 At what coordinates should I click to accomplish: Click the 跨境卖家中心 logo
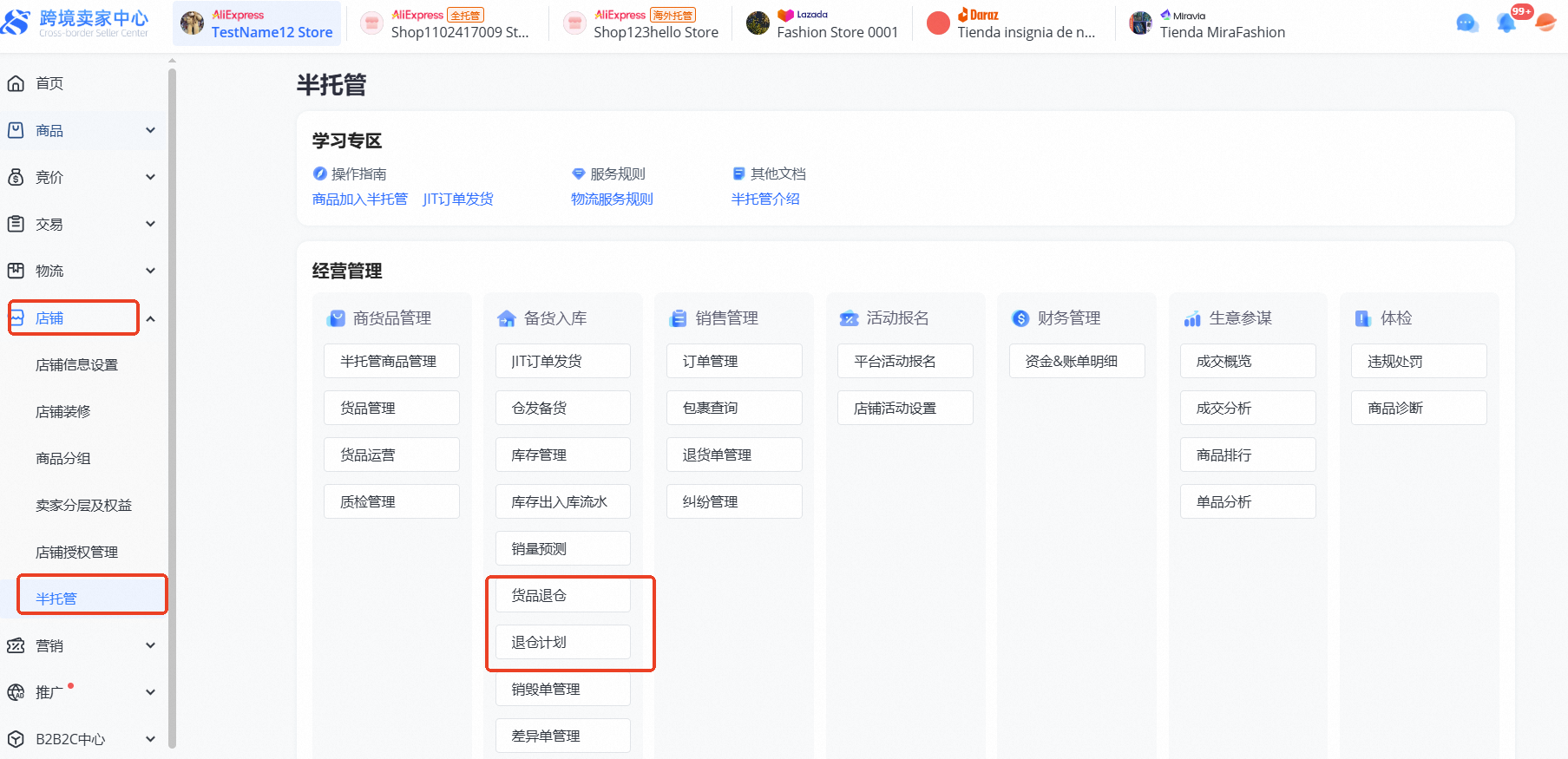pos(76,23)
